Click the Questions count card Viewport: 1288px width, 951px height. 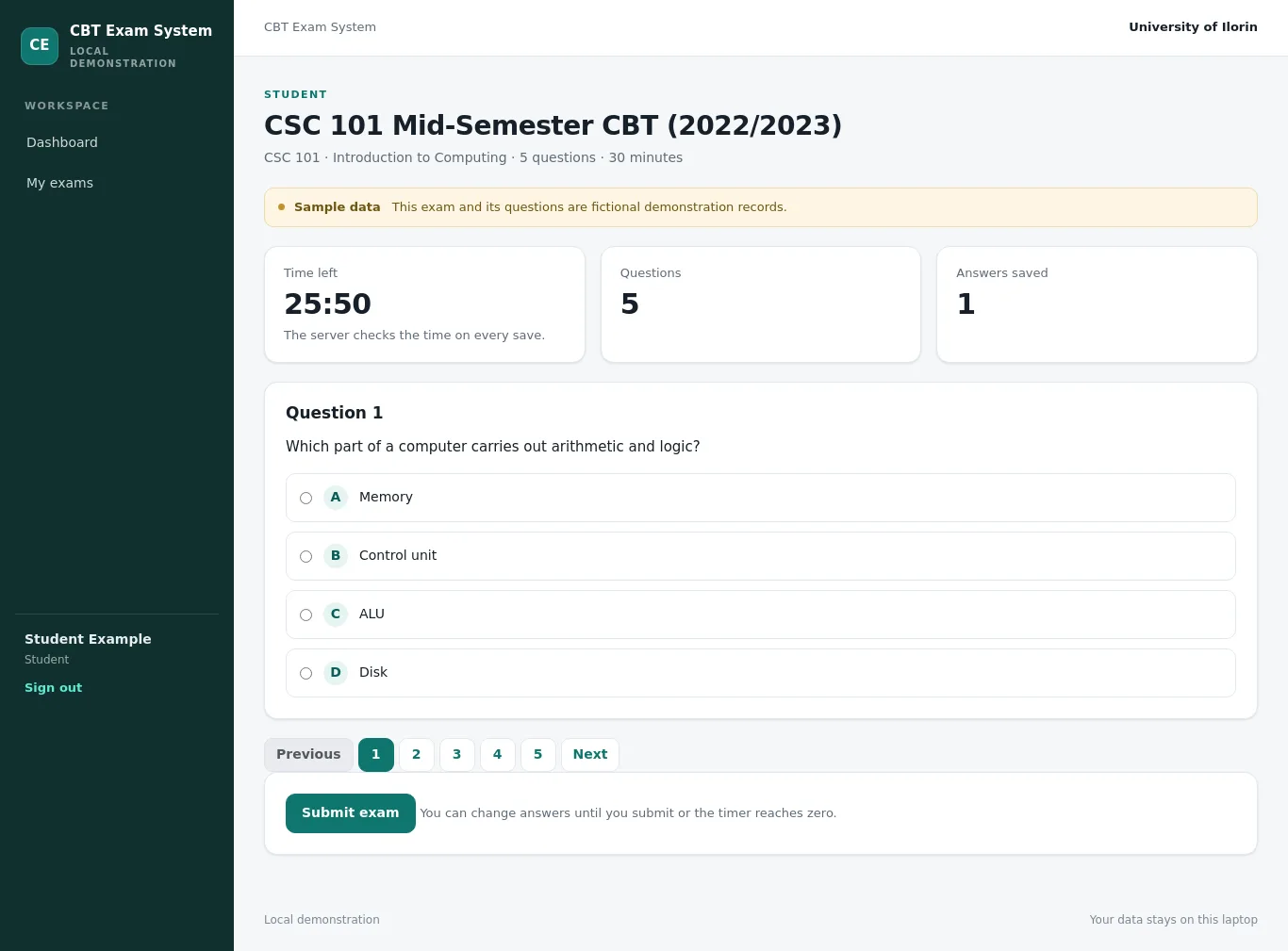(x=761, y=304)
